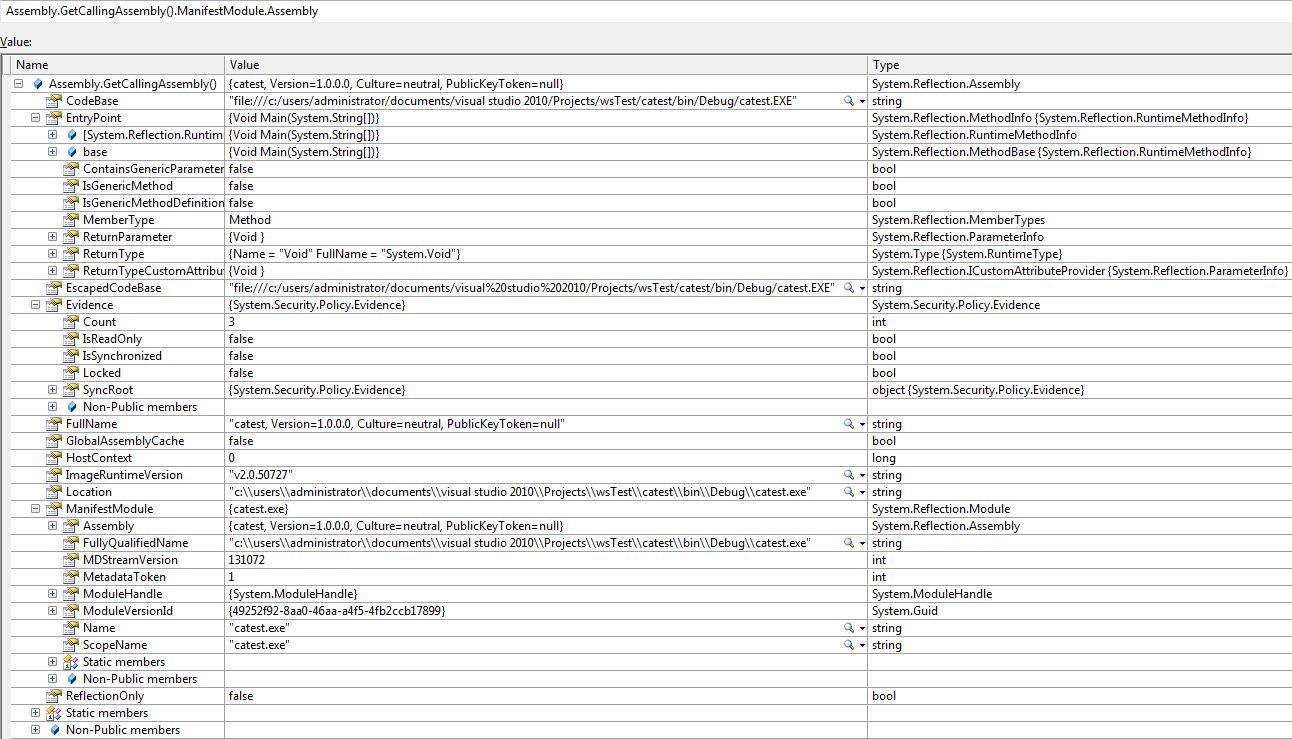The height and width of the screenshot is (739, 1292).
Task: Select the ScopeName row label
Action: coord(114,645)
